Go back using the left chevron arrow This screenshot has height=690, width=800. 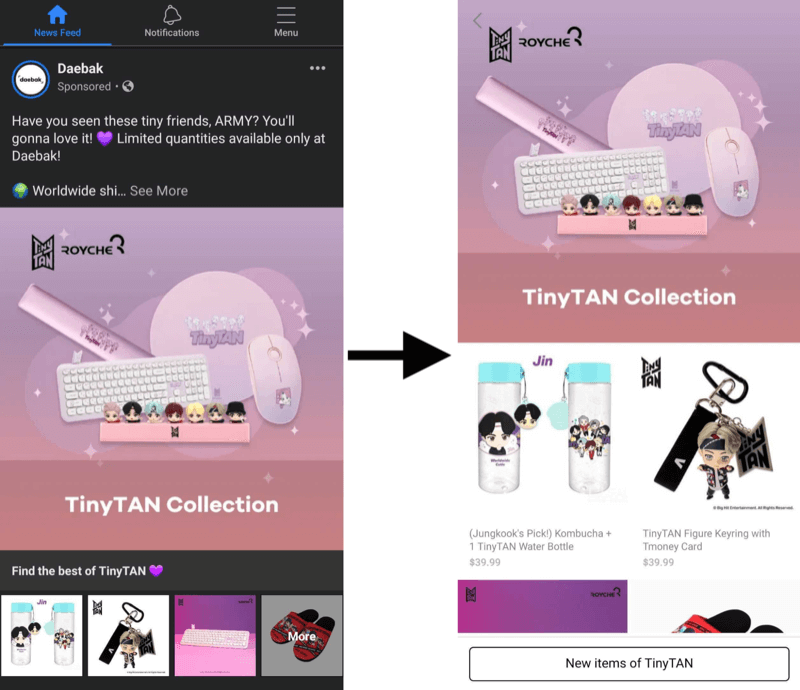tap(478, 20)
